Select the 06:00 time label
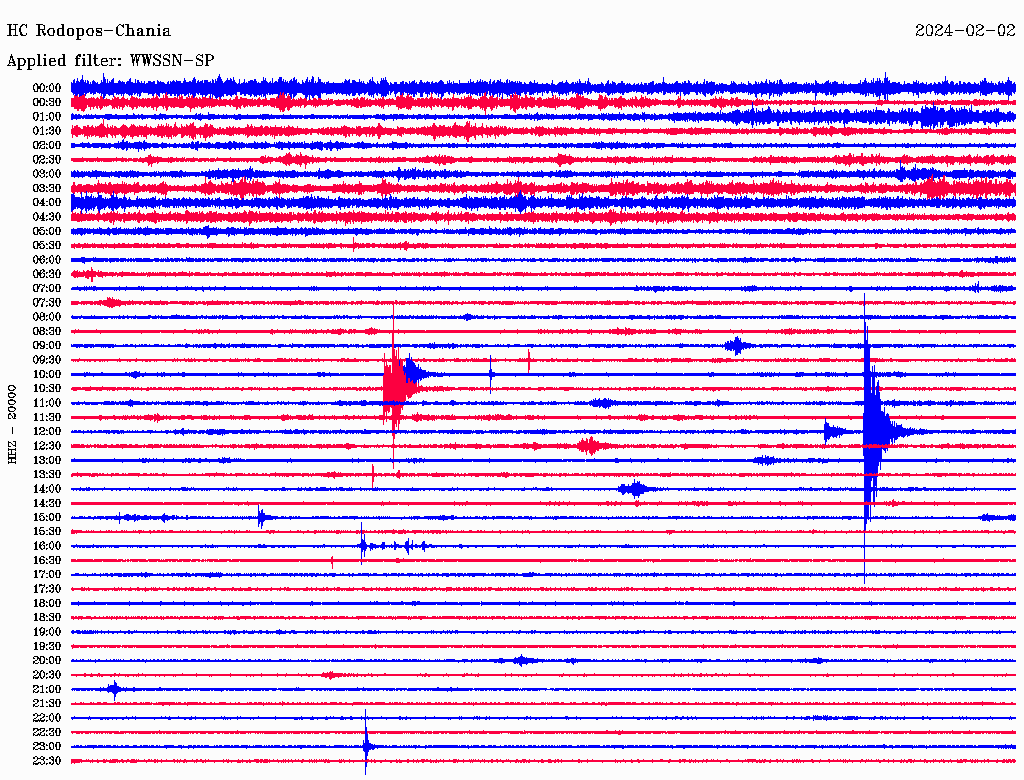Image resolution: width=1024 pixels, height=780 pixels. tap(47, 259)
